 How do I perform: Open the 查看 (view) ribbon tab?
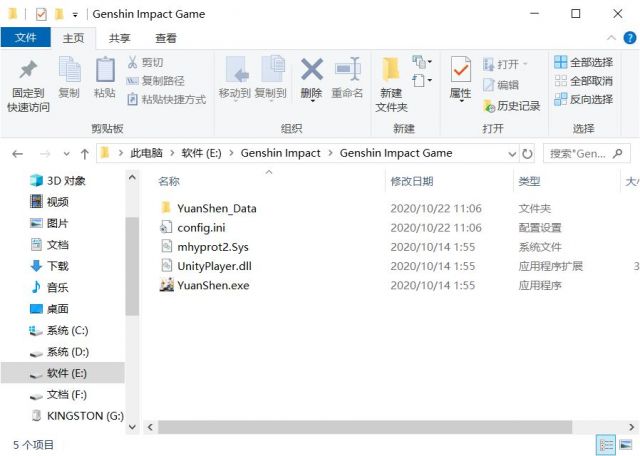point(166,38)
